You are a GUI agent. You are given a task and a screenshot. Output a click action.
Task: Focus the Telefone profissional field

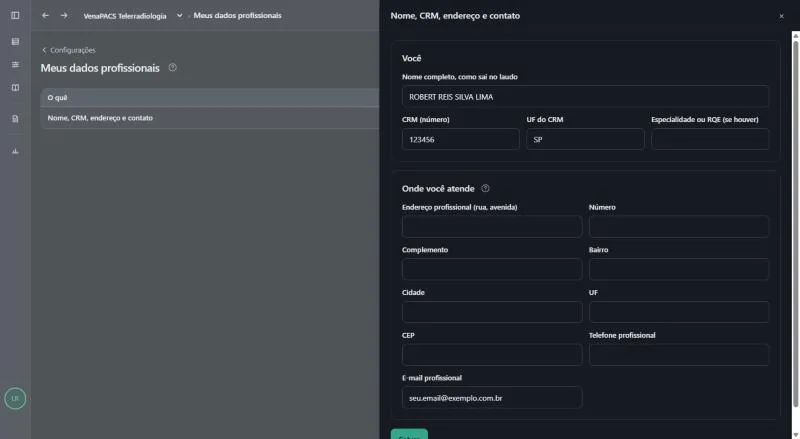click(x=679, y=355)
